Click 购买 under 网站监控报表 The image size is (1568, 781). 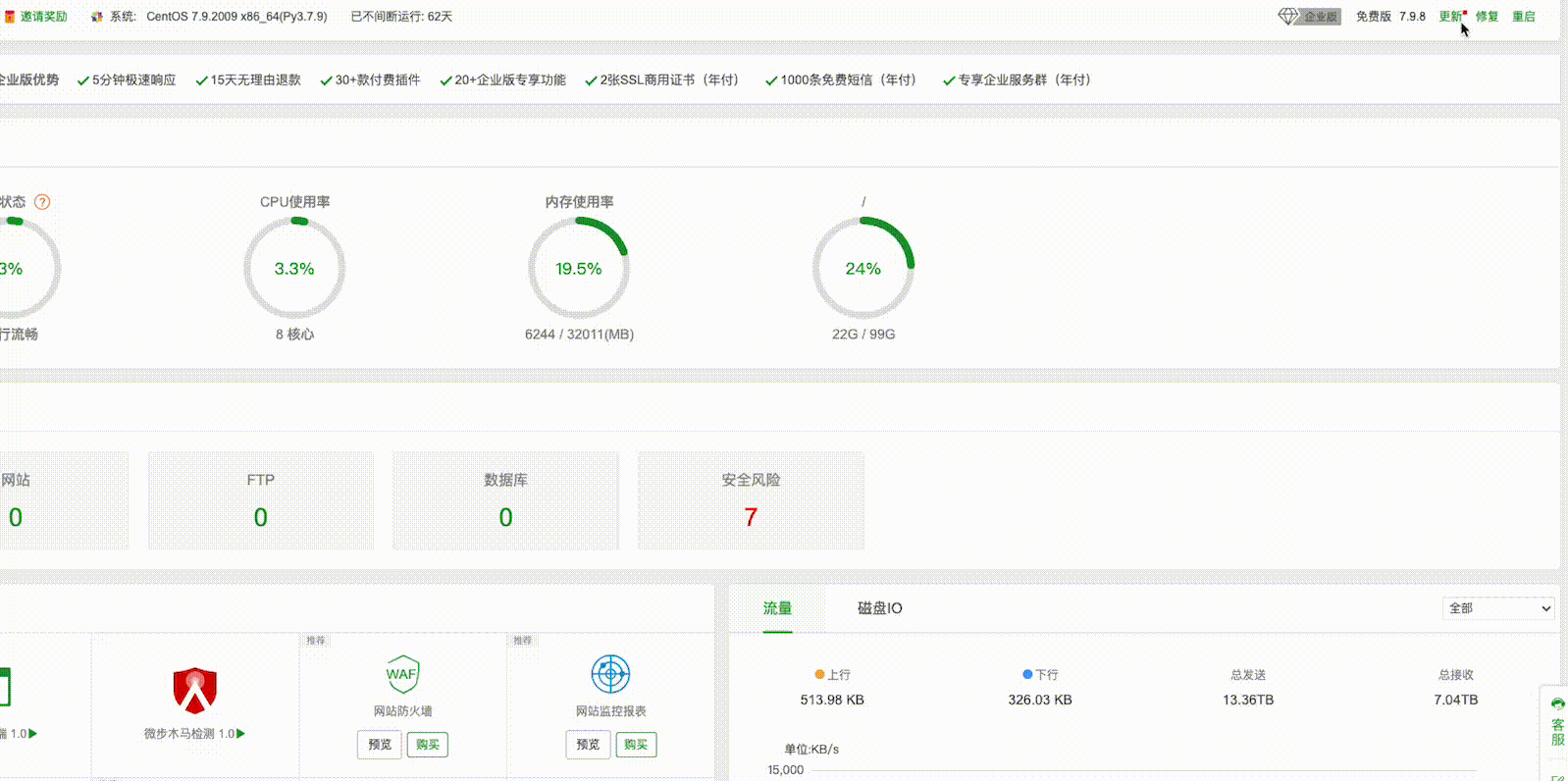[x=636, y=745]
